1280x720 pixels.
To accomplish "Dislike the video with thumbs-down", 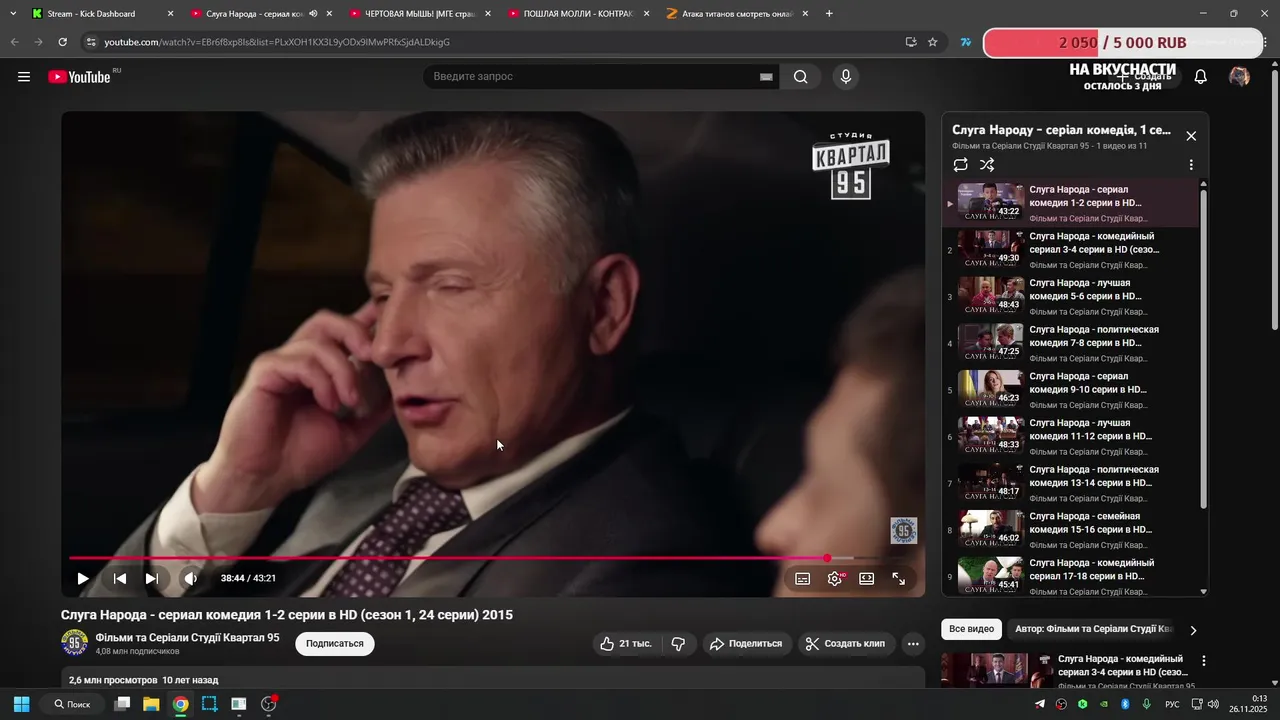I will (678, 644).
